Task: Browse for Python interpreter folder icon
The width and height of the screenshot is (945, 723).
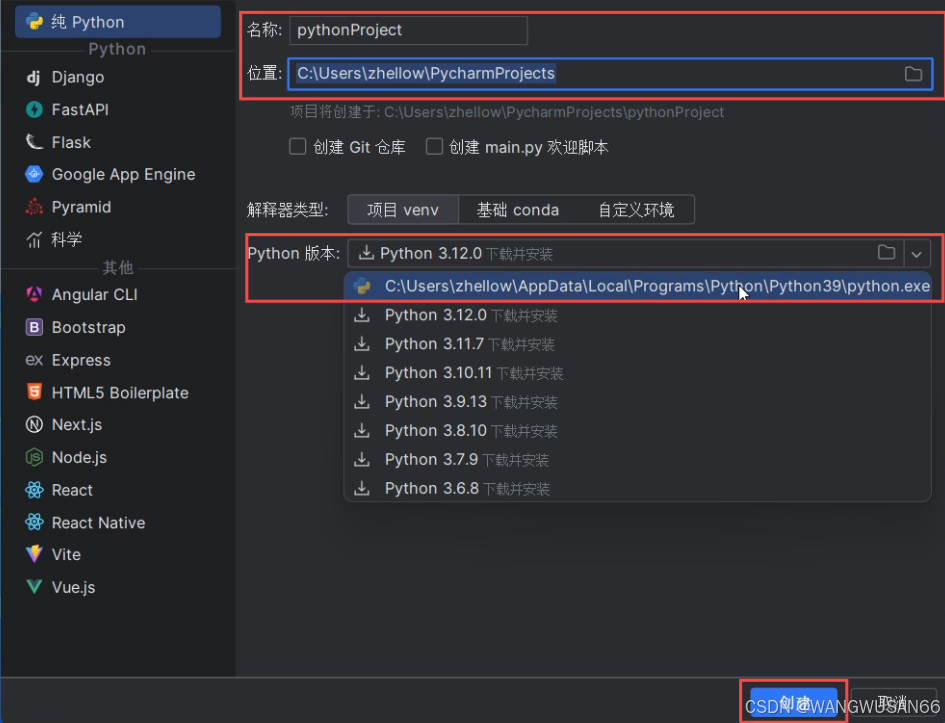Action: 886,252
